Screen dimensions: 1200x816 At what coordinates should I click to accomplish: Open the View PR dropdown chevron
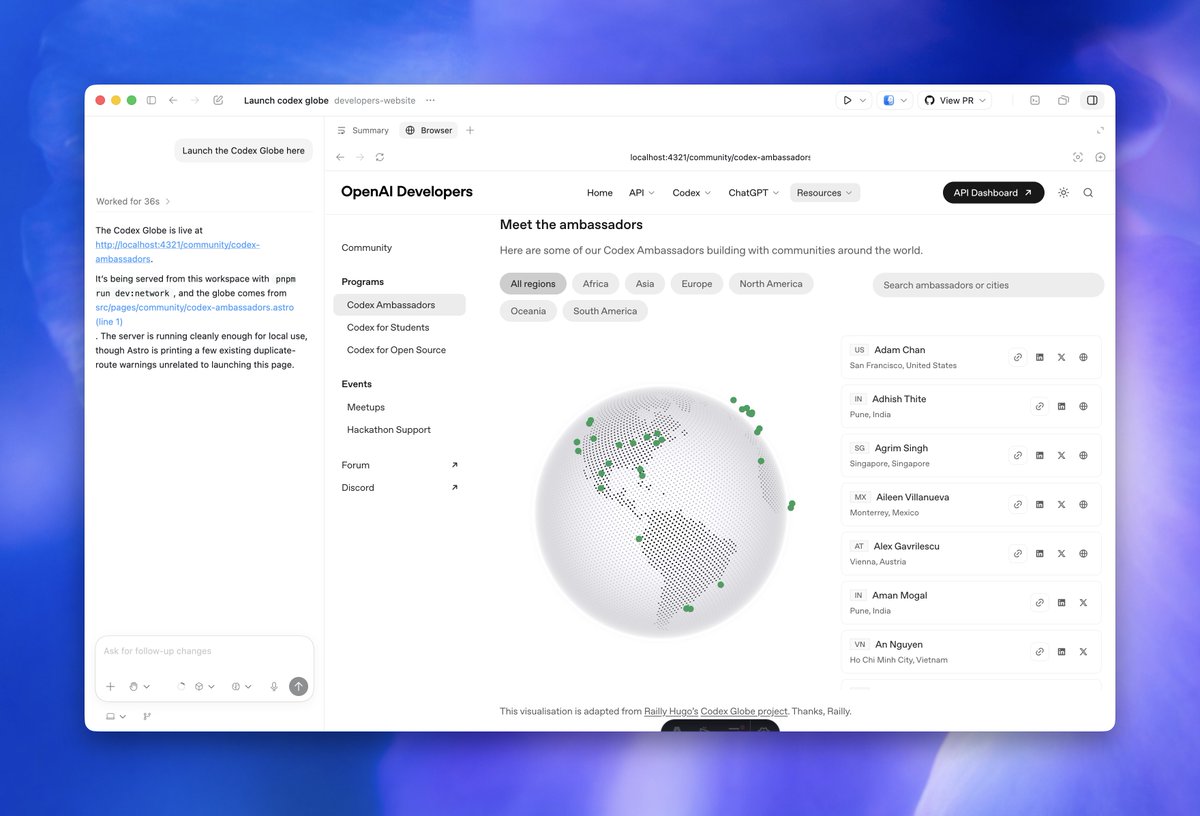click(x=982, y=100)
